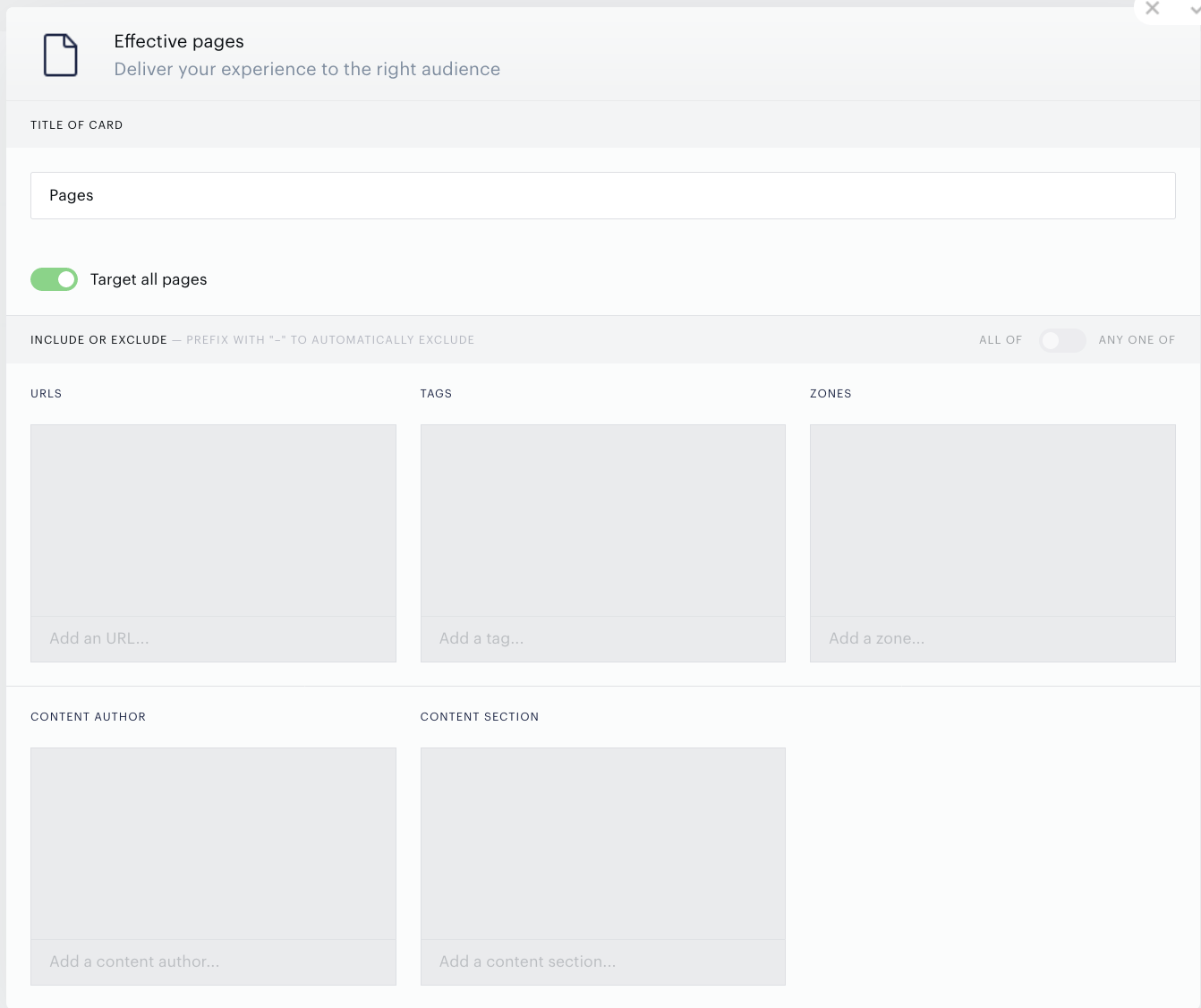Image resolution: width=1201 pixels, height=1008 pixels.
Task: Switch the All of / Any one of toggle
Action: pos(1062,340)
